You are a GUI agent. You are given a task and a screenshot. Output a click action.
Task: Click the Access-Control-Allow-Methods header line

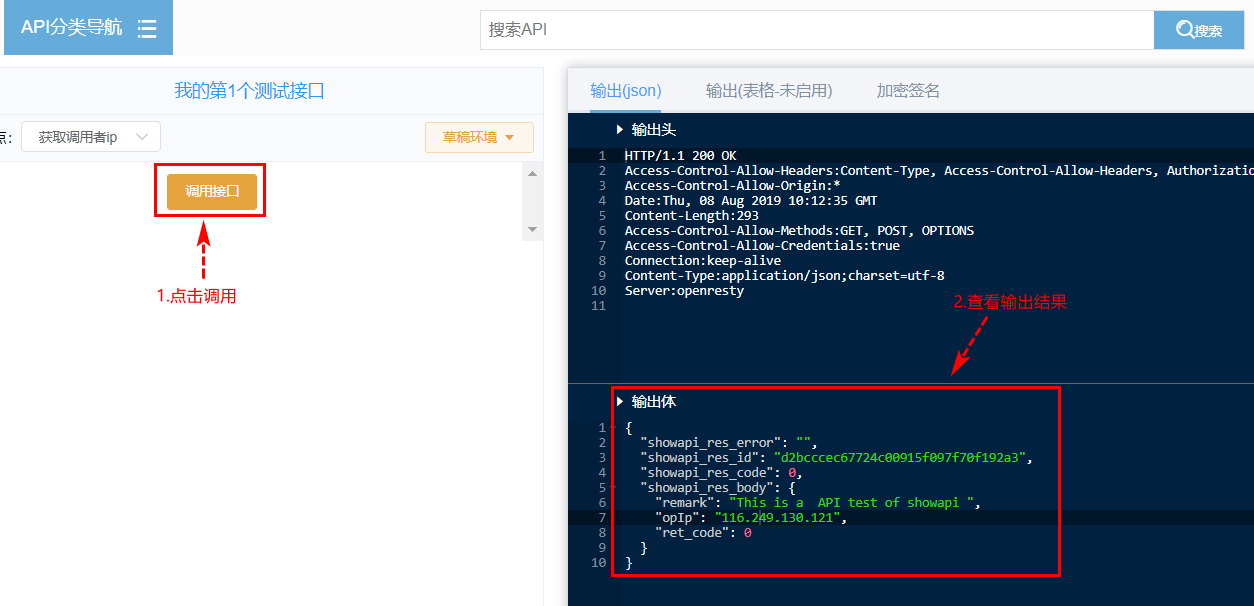(x=800, y=231)
